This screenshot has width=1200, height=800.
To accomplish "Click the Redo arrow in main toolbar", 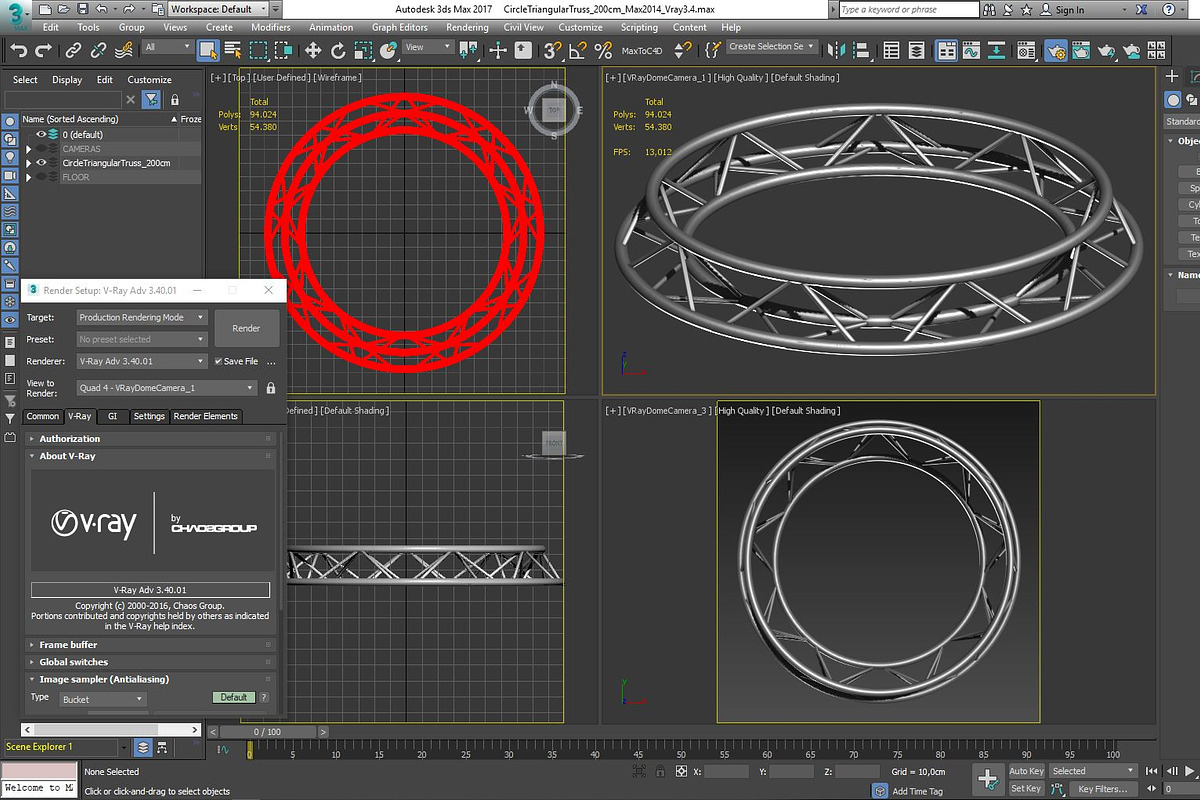I will point(43,50).
